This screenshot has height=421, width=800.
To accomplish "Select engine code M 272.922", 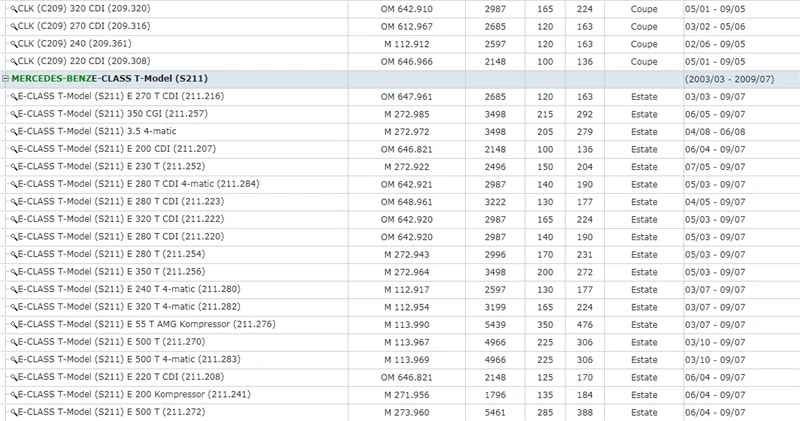I will (x=407, y=167).
